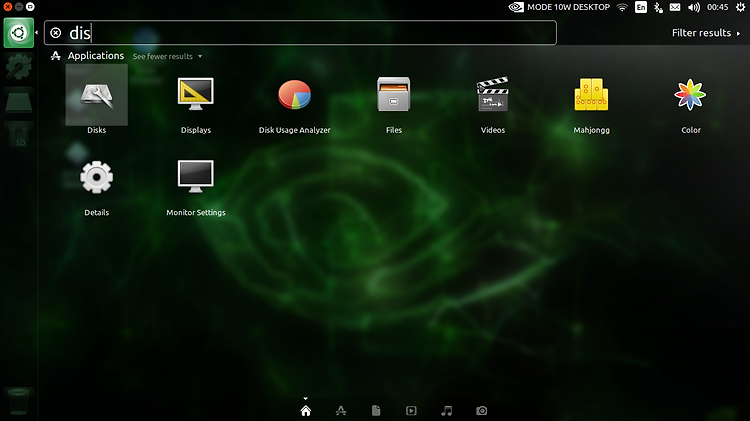This screenshot has width=750, height=421.
Task: Open the NVIDIA power mode indicator
Action: (516, 7)
